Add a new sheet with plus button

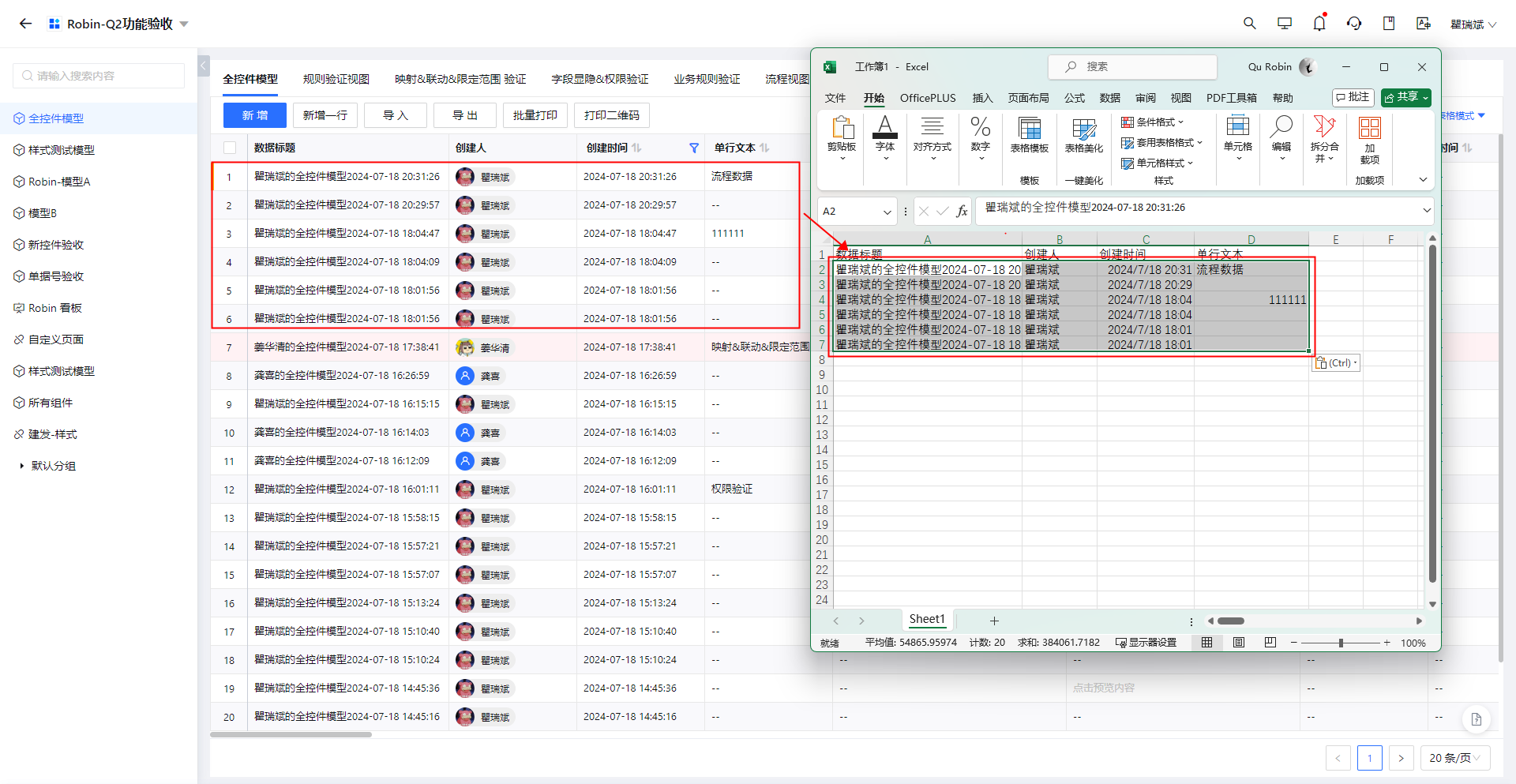994,621
